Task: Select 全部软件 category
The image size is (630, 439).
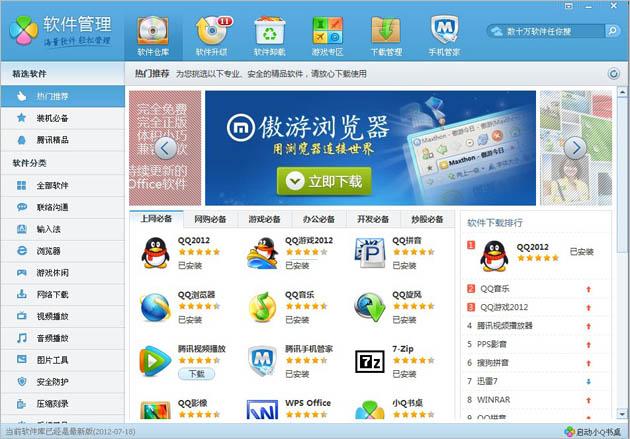Action: pyautogui.click(x=63, y=186)
